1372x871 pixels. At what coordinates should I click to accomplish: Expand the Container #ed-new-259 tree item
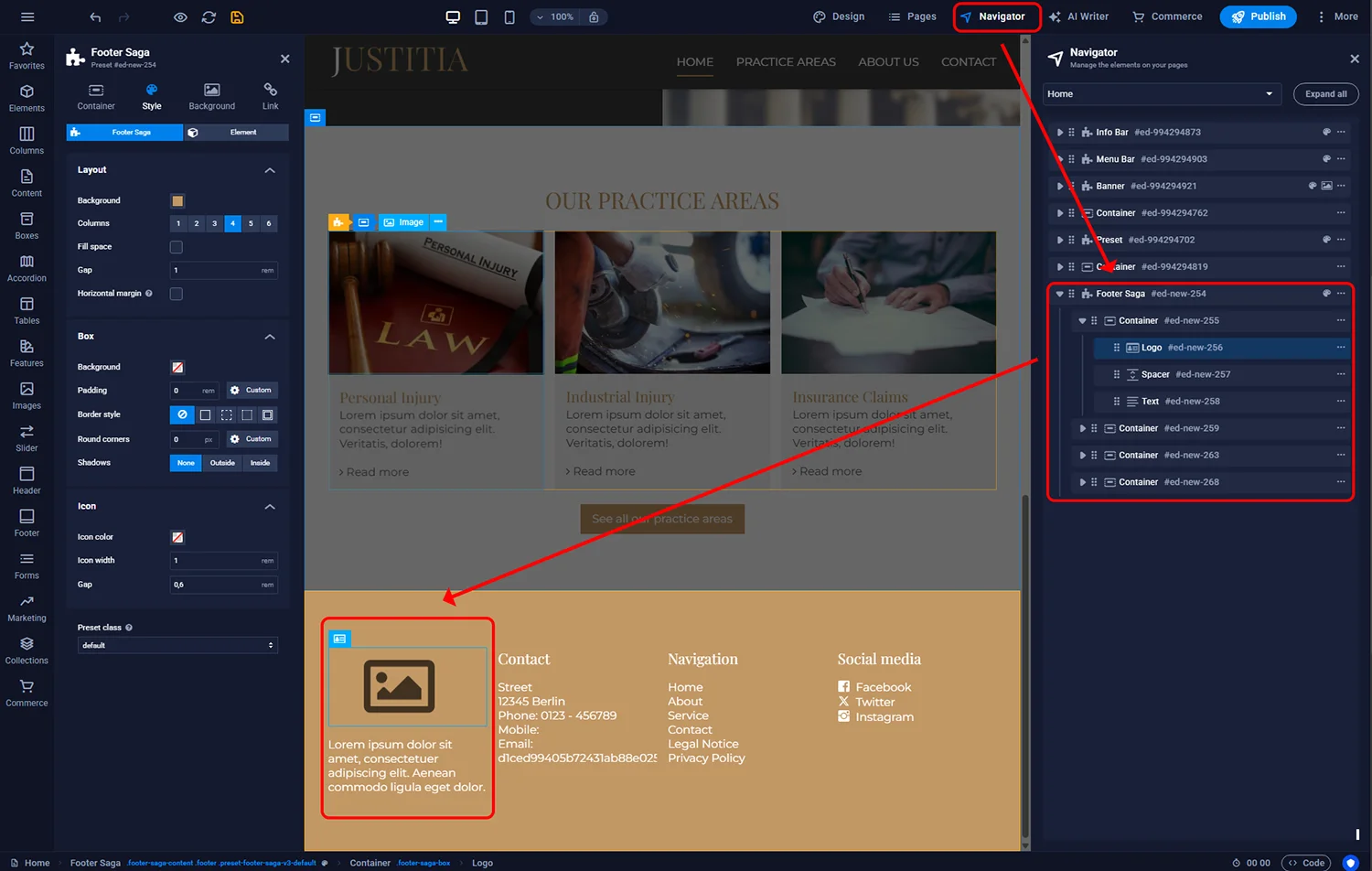[1082, 427]
